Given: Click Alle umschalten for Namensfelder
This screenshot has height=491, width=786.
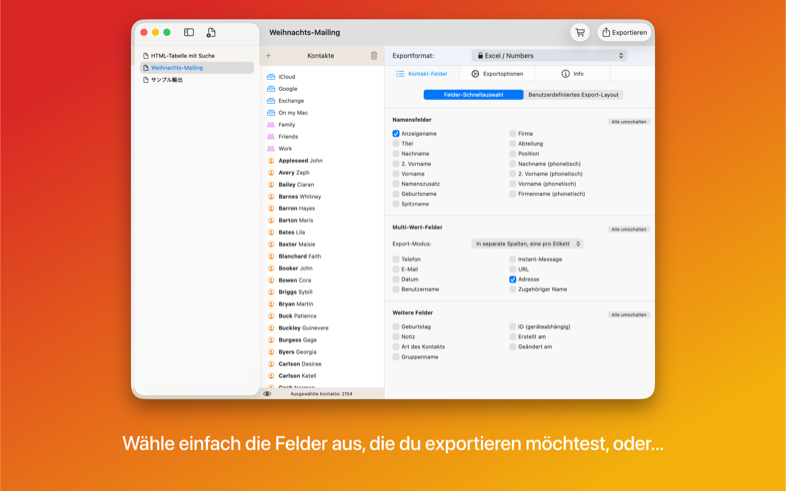Looking at the screenshot, I should [629, 122].
